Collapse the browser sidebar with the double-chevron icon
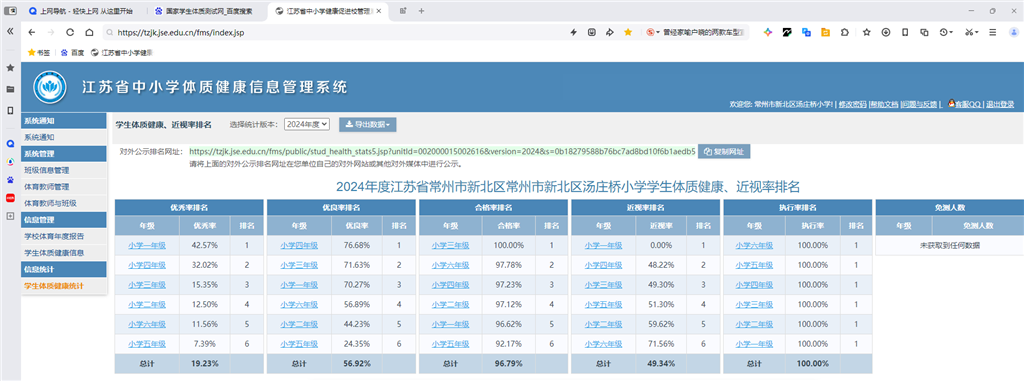Image resolution: width=1024 pixels, height=381 pixels. [x=10, y=31]
